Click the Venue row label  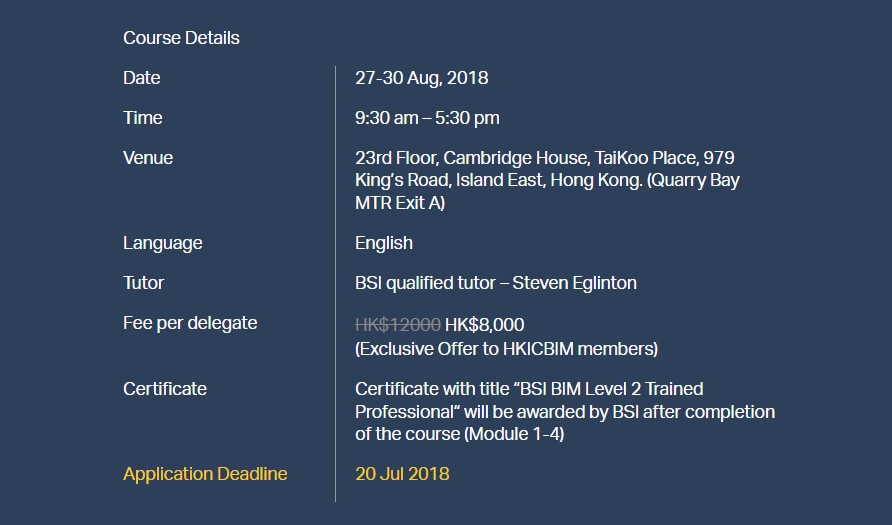148,158
